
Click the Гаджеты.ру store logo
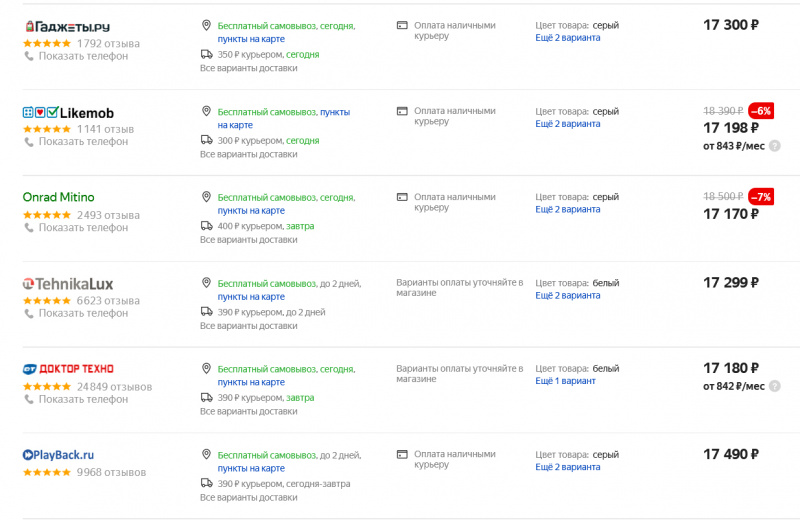[66, 26]
